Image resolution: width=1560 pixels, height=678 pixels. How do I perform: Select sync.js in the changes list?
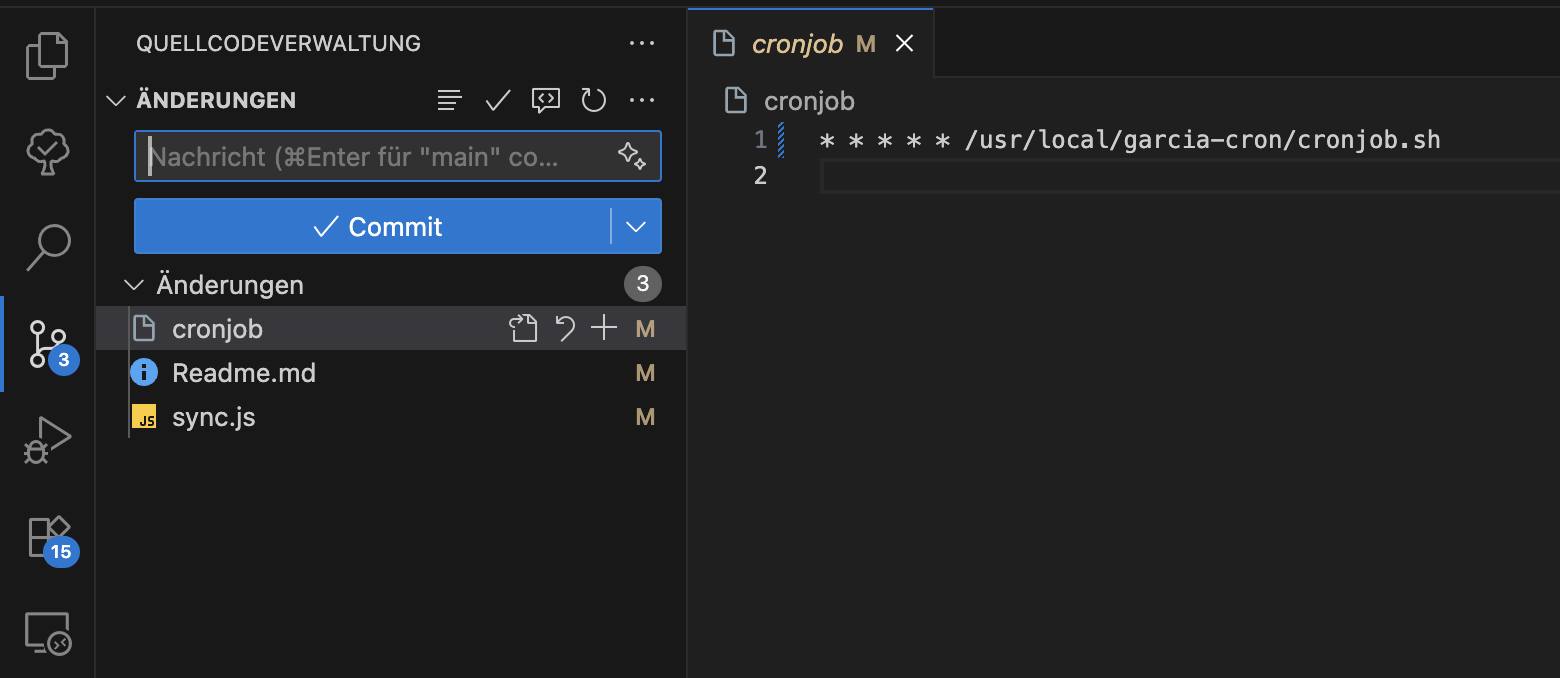[x=391, y=417]
